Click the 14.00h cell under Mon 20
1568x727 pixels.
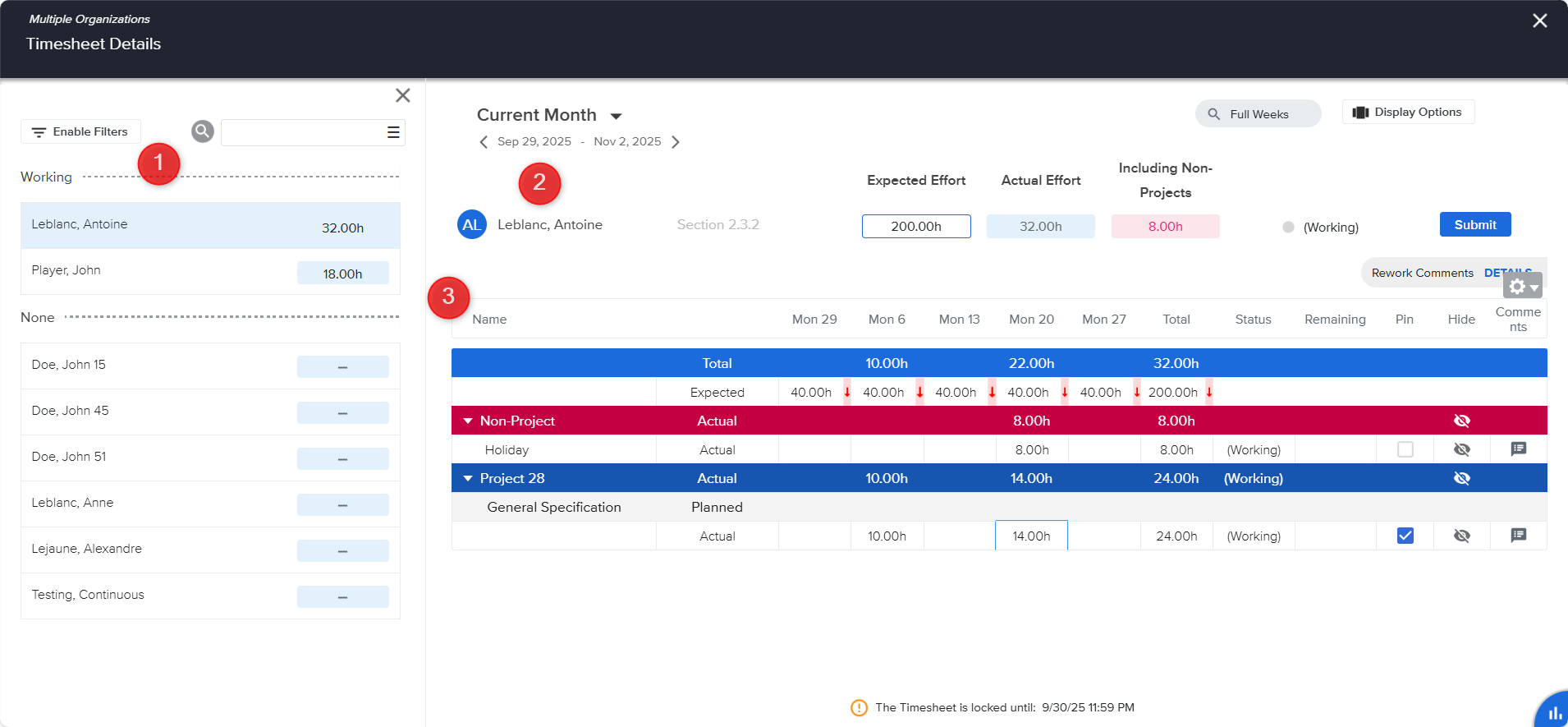(x=1031, y=536)
